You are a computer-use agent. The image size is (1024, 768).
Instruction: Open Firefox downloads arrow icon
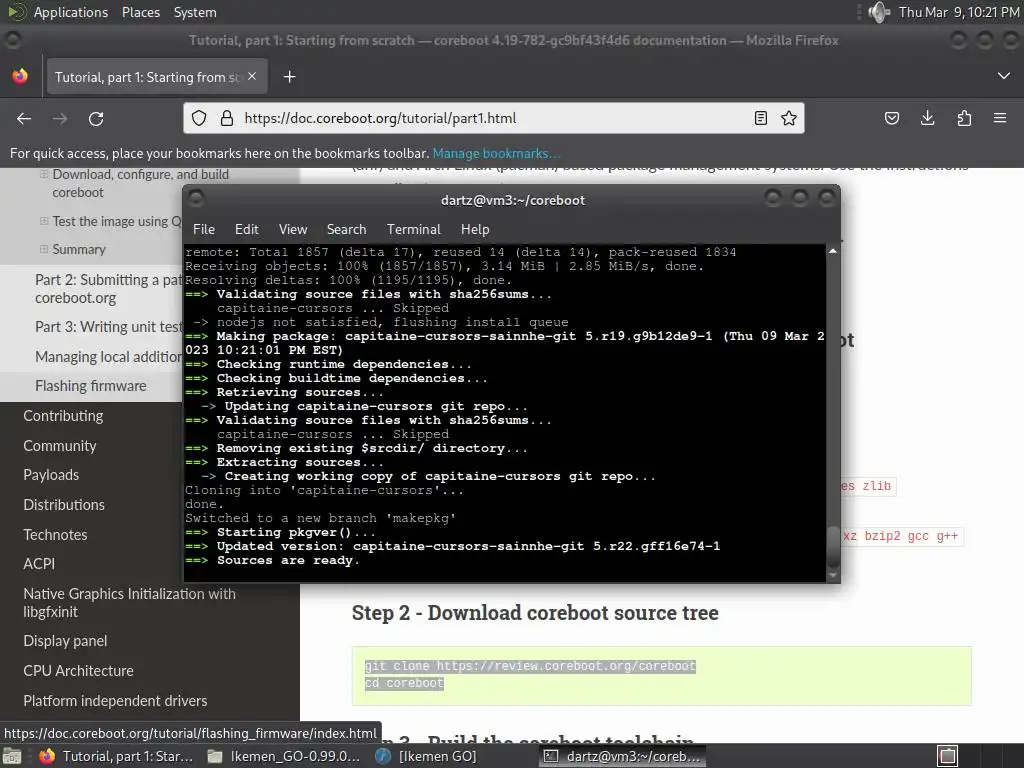[x=927, y=118]
